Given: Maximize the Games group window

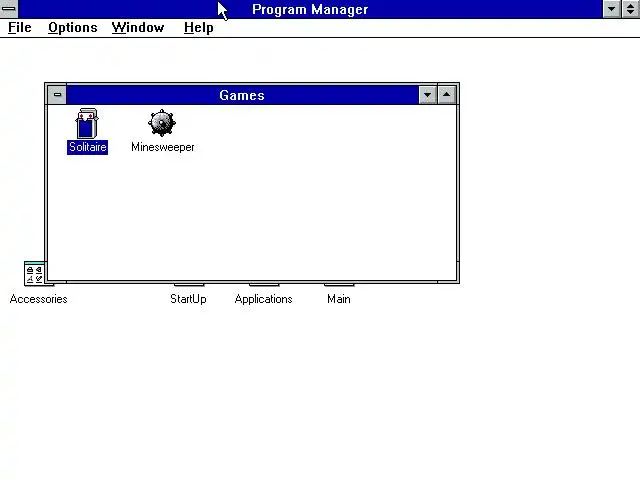Looking at the screenshot, I should (447, 95).
